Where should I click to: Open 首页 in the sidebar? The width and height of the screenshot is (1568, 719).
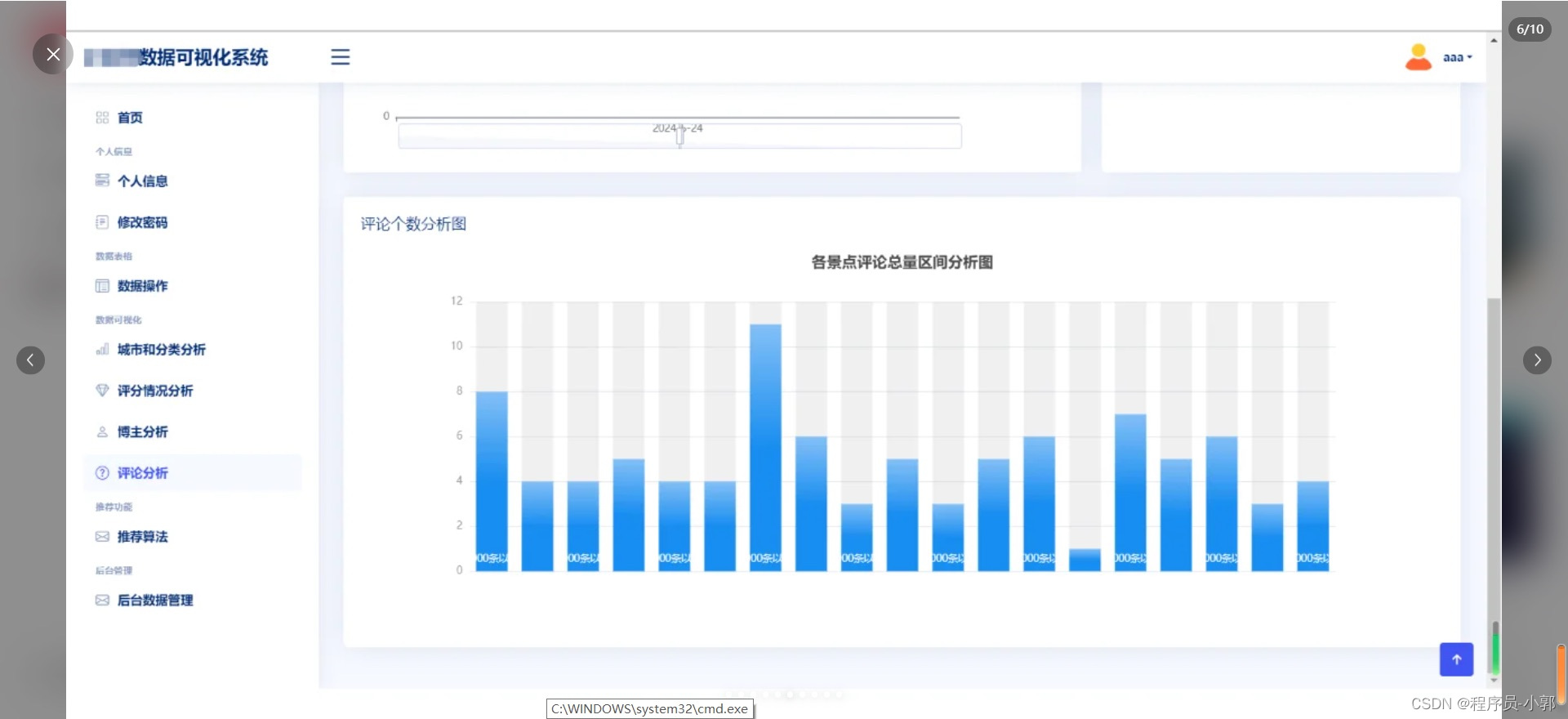(130, 118)
